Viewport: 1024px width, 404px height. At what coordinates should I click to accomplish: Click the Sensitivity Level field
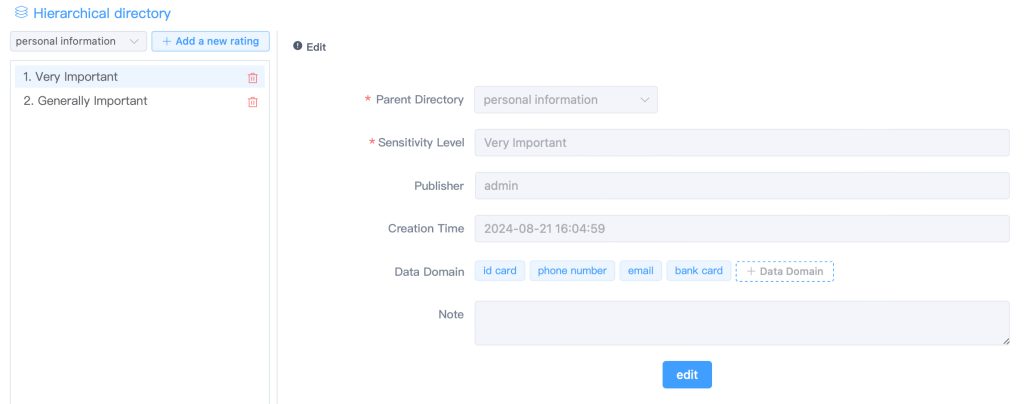[x=742, y=142]
